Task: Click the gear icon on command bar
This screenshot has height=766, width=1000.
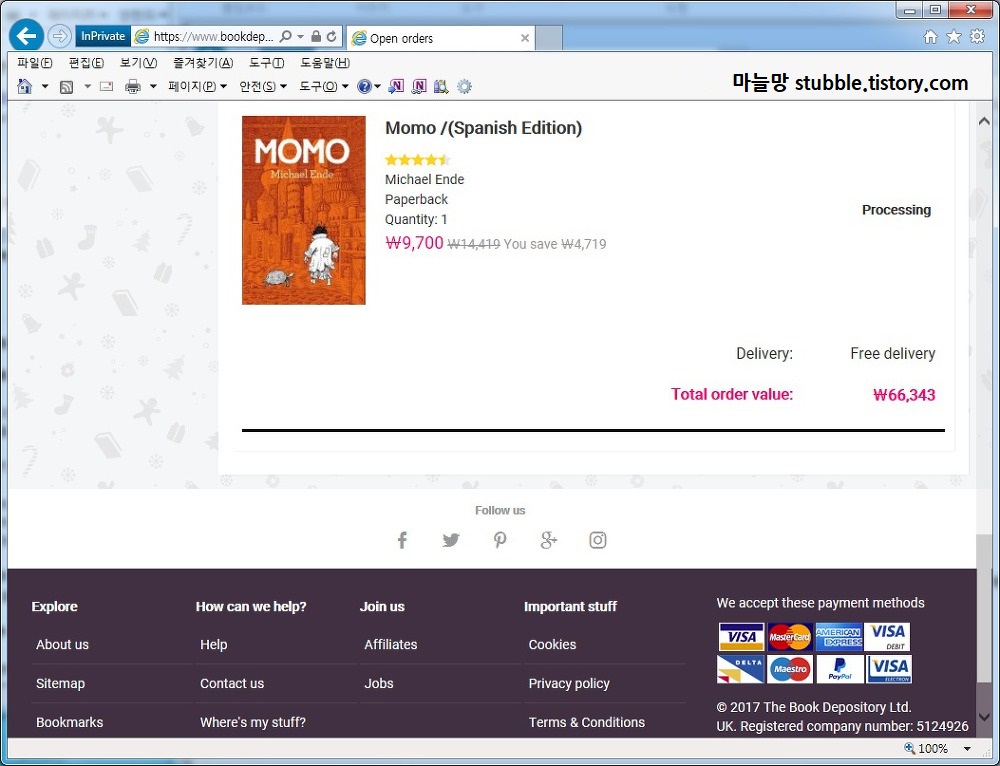Action: click(x=464, y=86)
